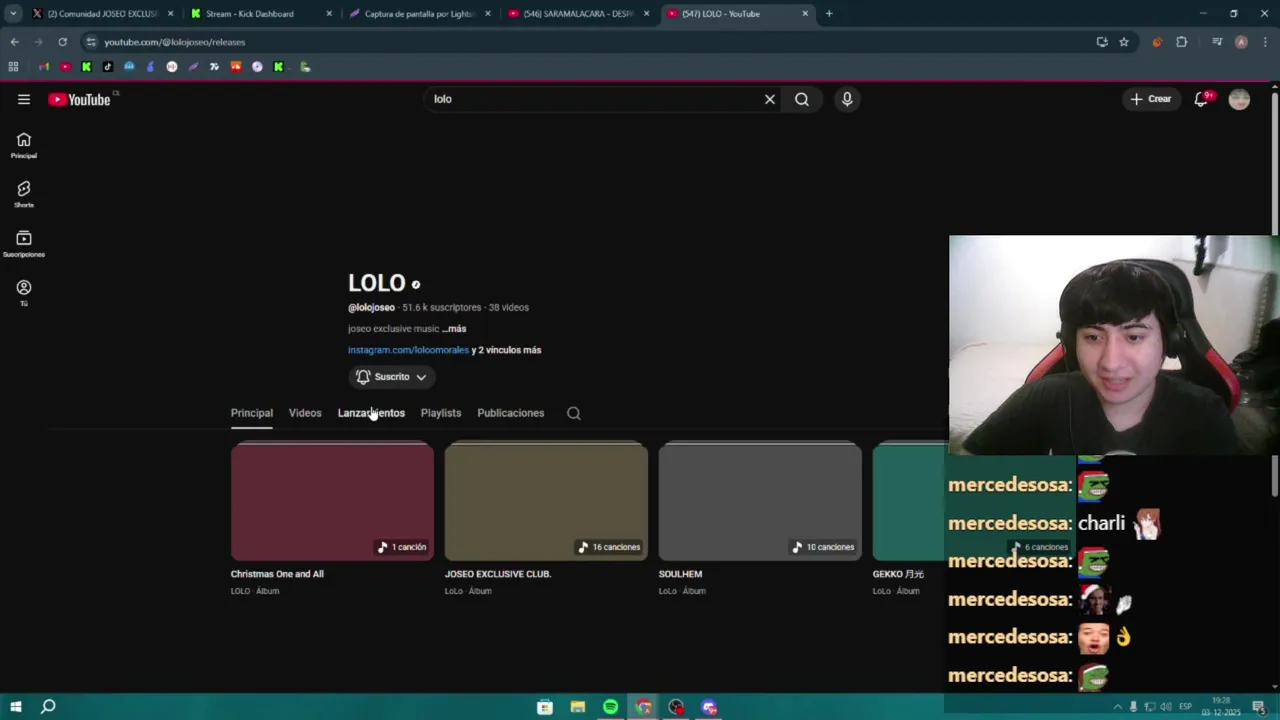Image resolution: width=1280 pixels, height=720 pixels.
Task: Expand channel description with ...más
Action: (454, 329)
